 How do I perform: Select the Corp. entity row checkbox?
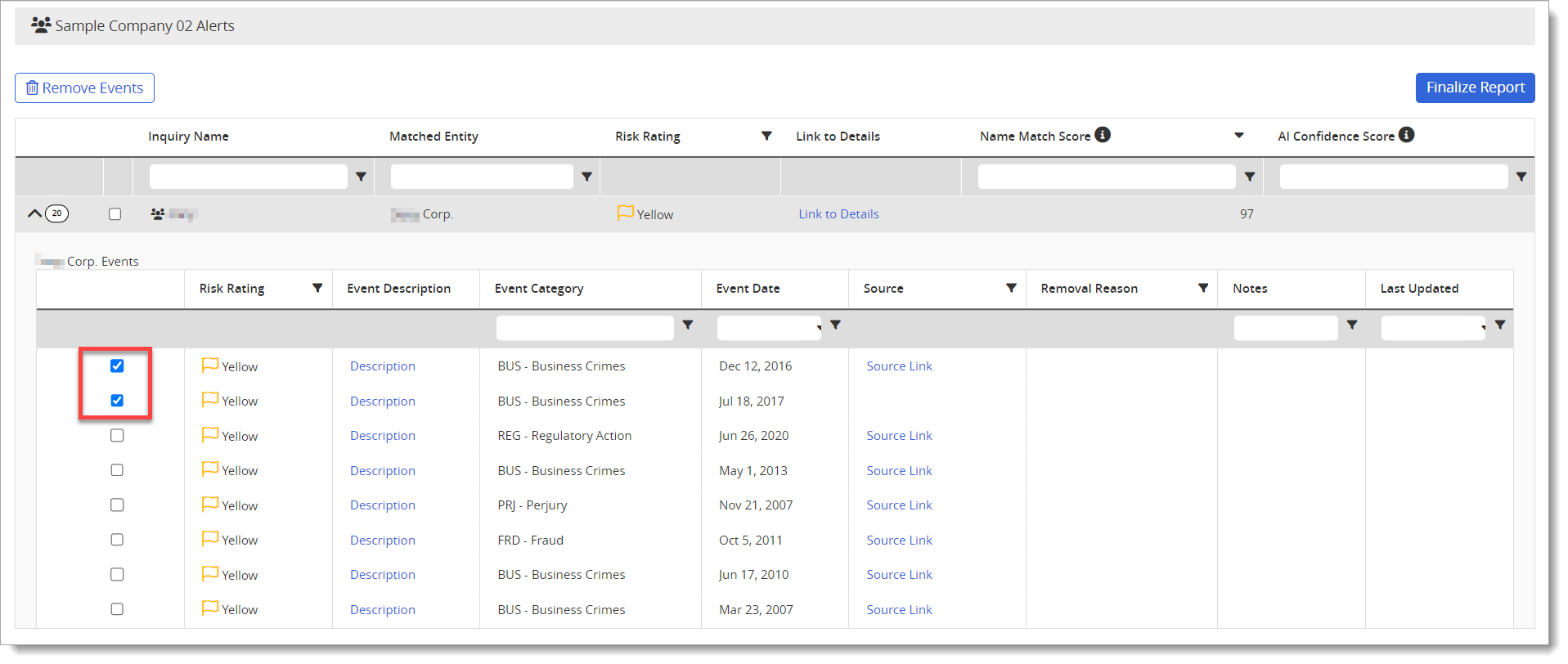115,213
